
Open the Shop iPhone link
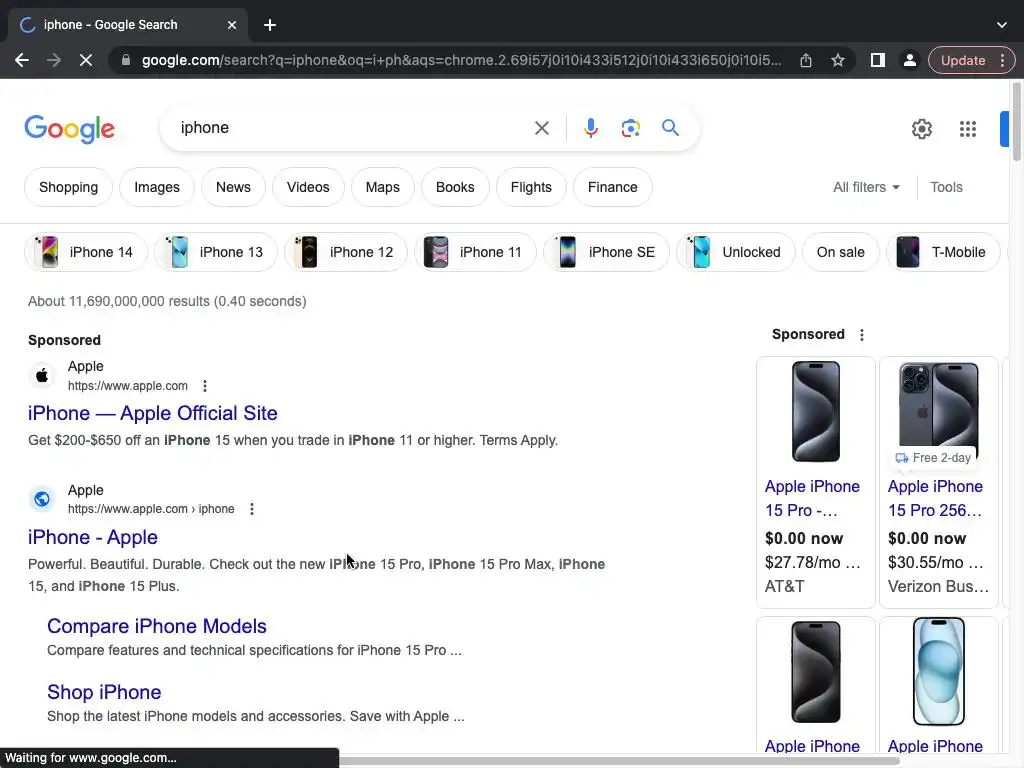pyautogui.click(x=104, y=692)
